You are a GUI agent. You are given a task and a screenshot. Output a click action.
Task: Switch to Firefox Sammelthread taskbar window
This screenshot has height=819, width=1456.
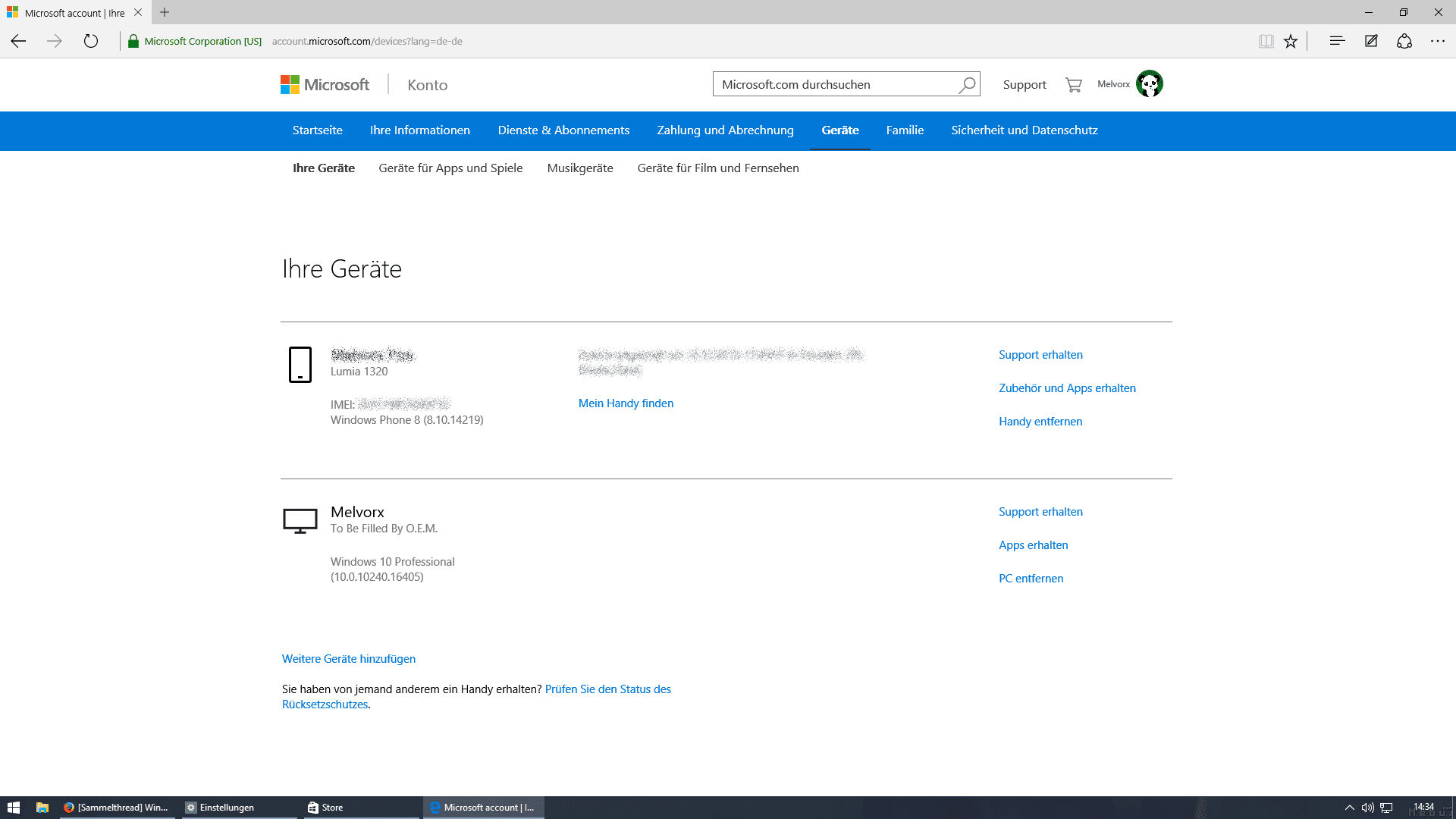point(118,808)
